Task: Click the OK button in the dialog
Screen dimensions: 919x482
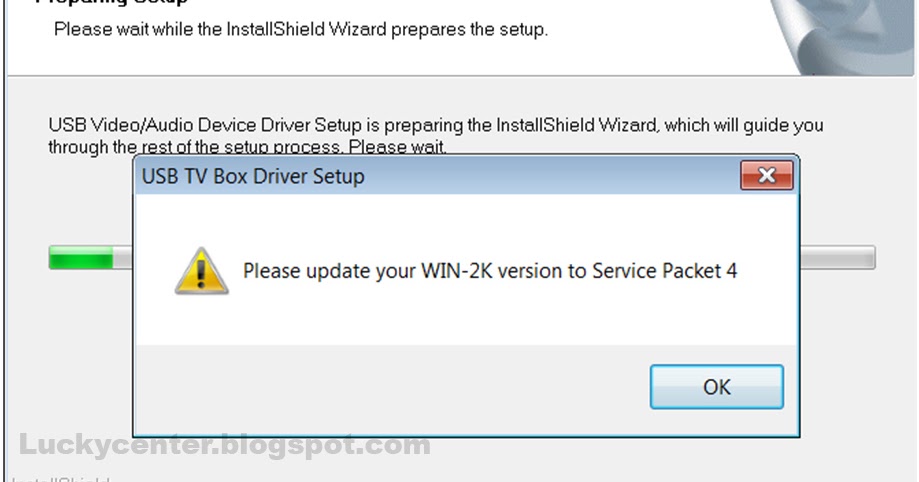Action: click(x=716, y=387)
